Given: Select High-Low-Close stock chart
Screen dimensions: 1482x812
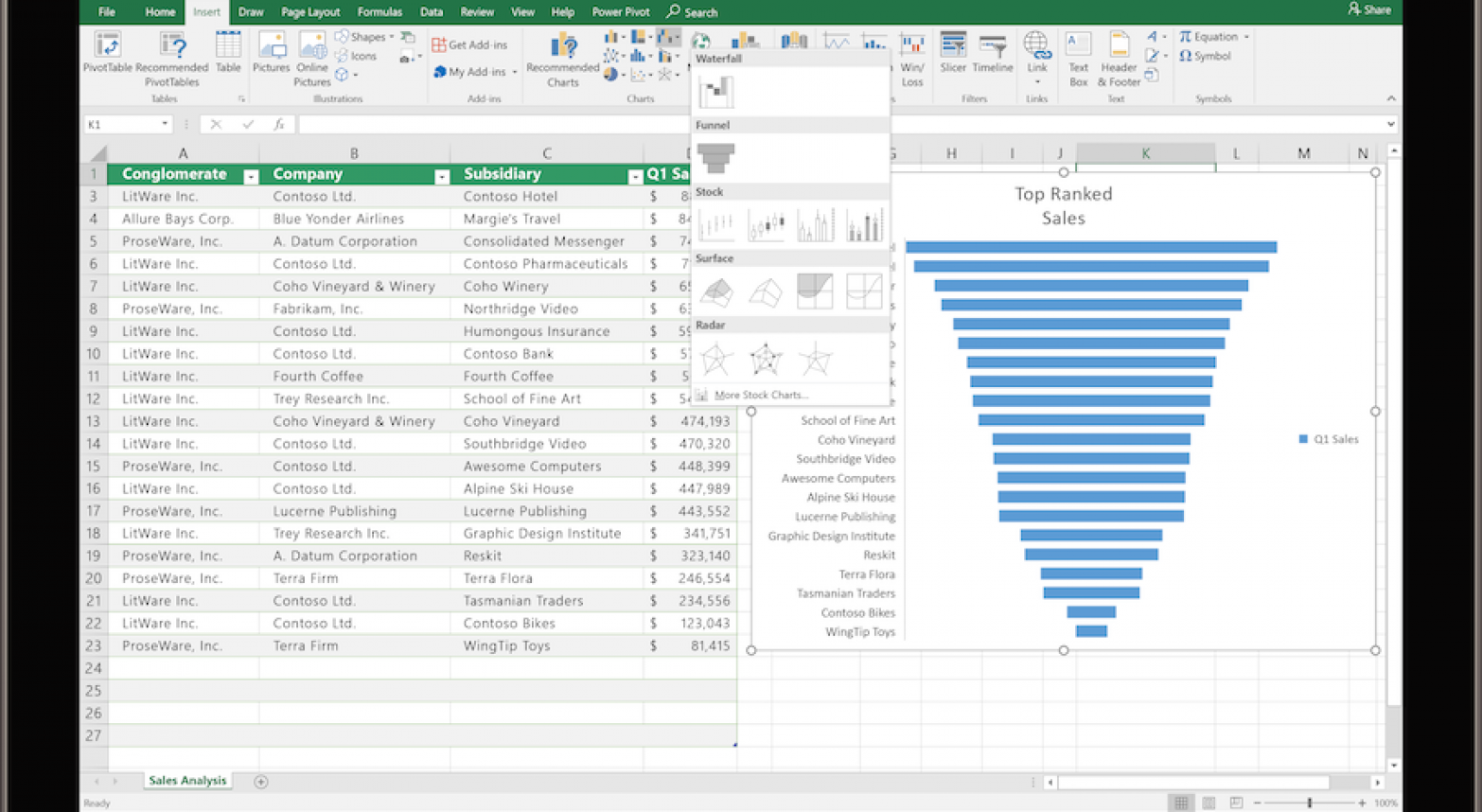Looking at the screenshot, I should [x=716, y=225].
